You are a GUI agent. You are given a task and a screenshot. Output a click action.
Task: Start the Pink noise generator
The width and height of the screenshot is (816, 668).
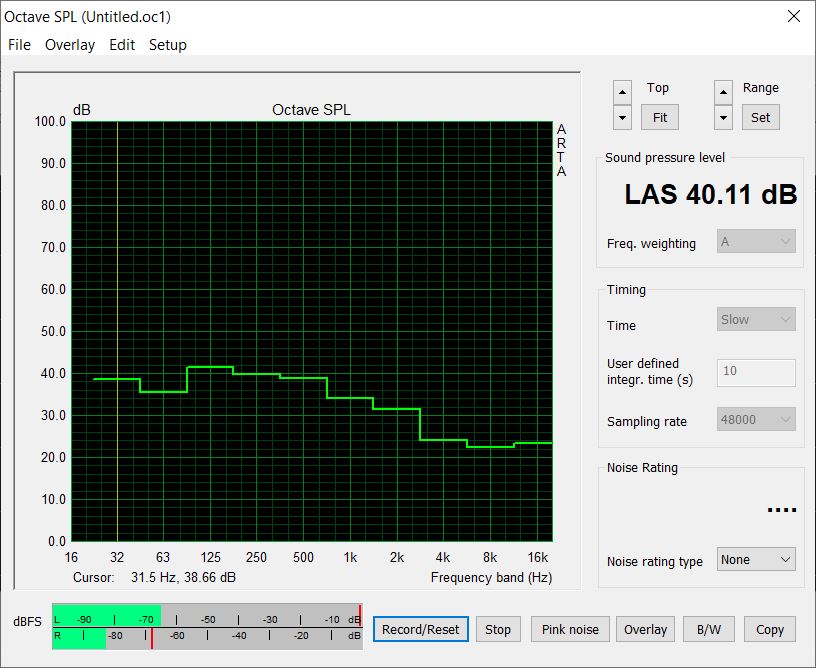(570, 630)
